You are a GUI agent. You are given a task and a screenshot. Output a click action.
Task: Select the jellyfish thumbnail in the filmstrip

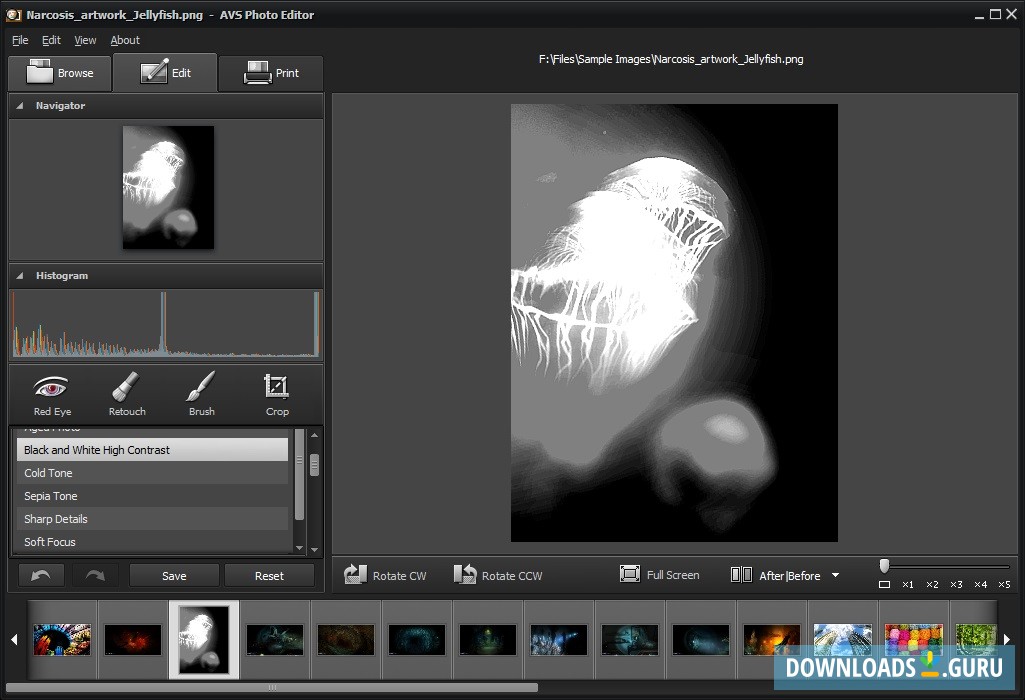pyautogui.click(x=203, y=637)
